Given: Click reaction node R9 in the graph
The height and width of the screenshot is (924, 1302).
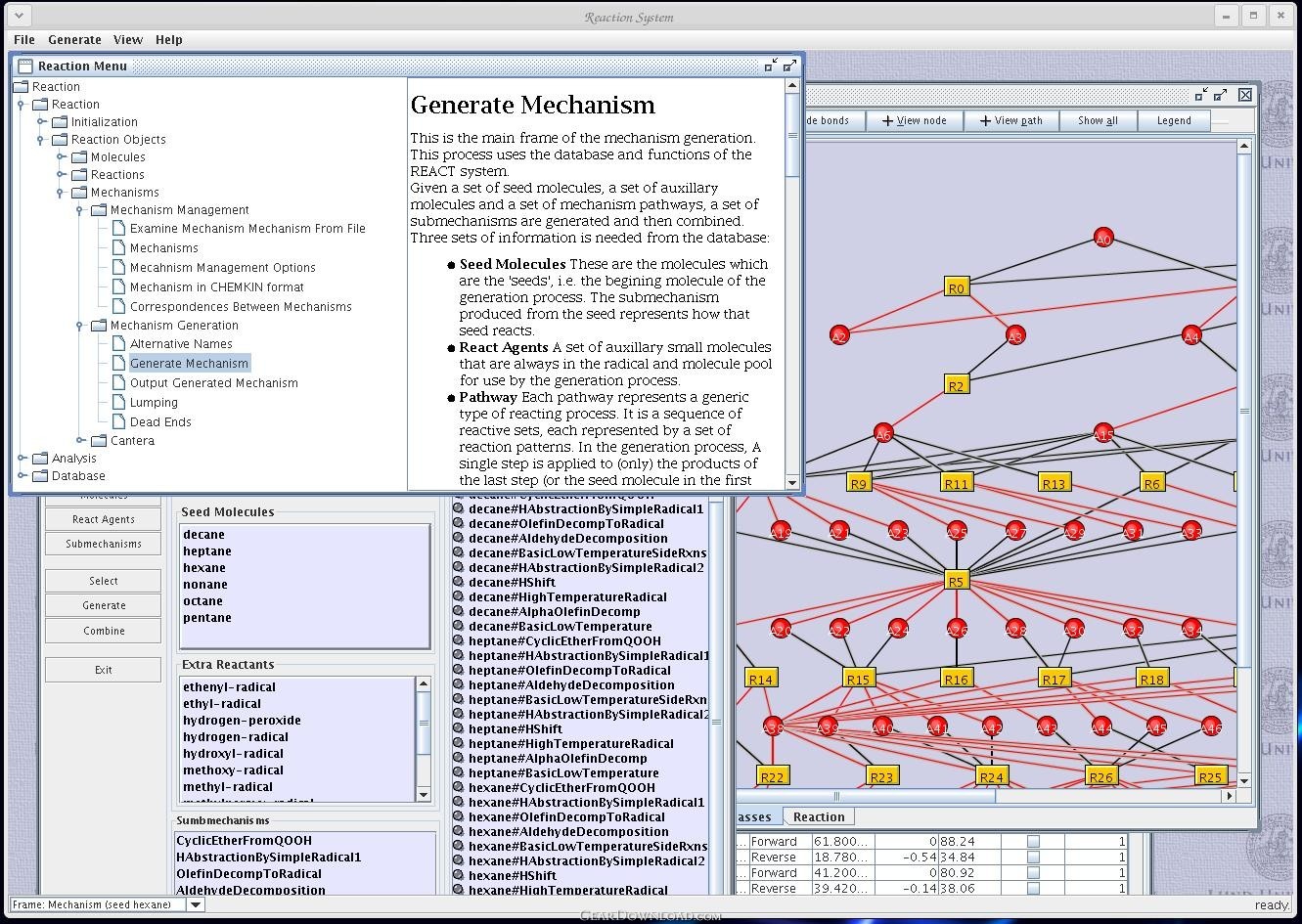Looking at the screenshot, I should (858, 483).
